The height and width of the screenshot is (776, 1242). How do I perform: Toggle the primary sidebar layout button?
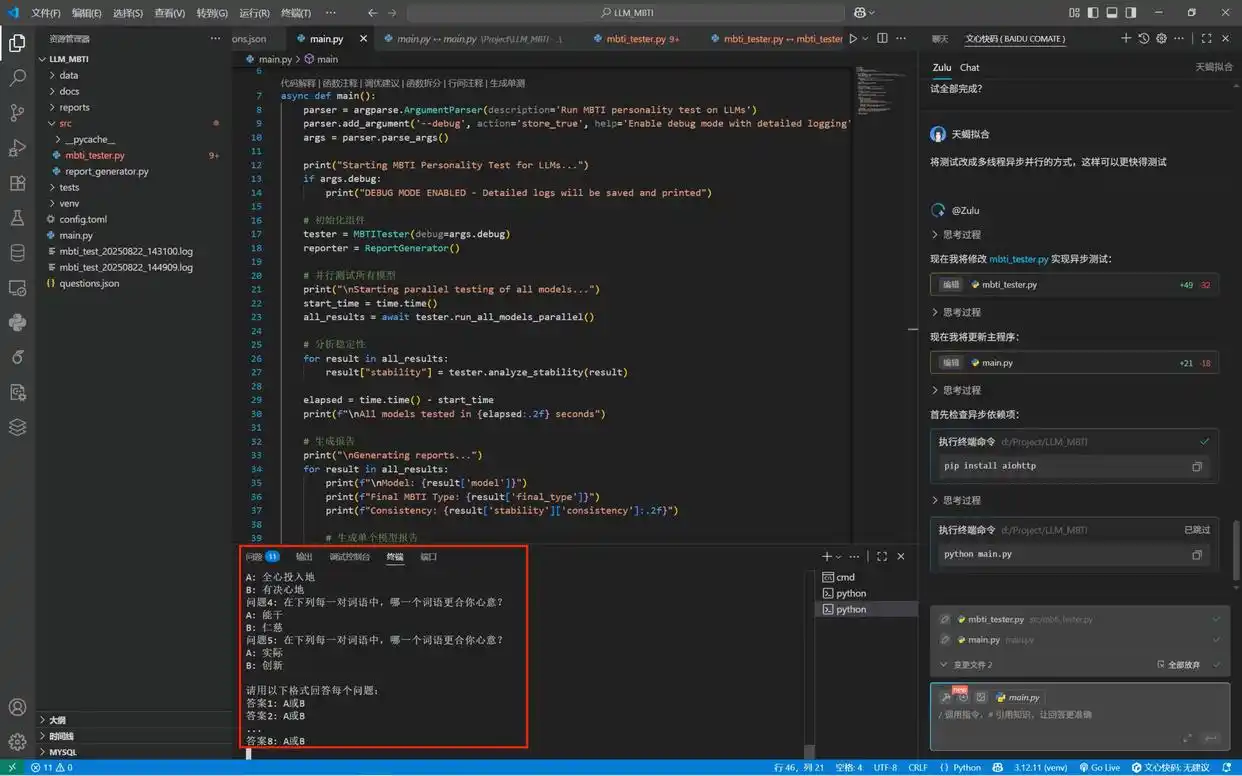(1093, 13)
